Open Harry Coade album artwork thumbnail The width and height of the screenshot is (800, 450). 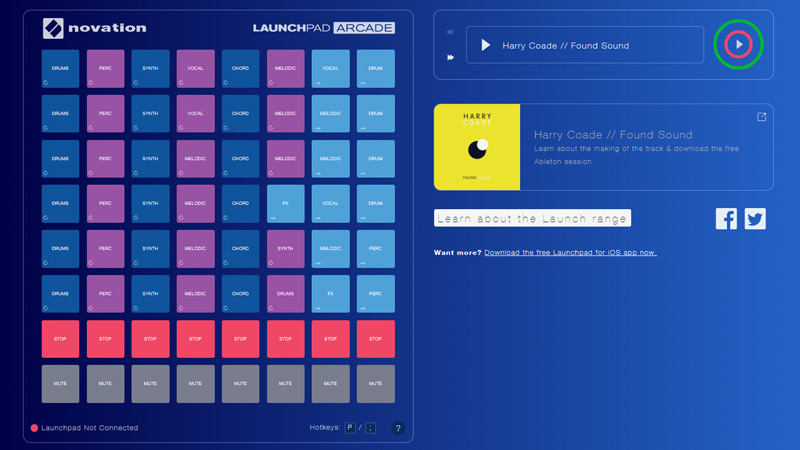(x=477, y=147)
